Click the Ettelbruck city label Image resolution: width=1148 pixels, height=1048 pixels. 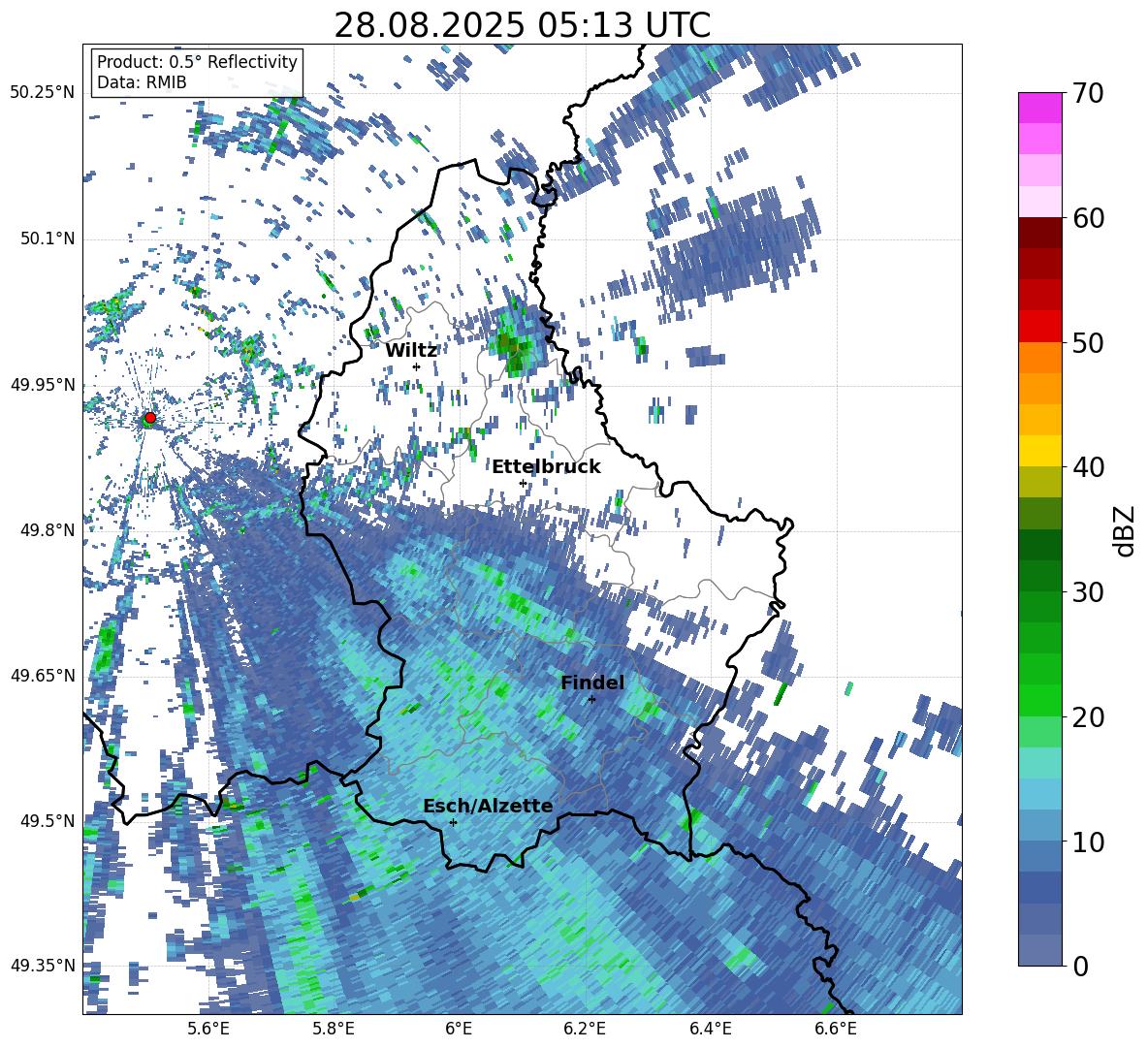[x=546, y=467]
